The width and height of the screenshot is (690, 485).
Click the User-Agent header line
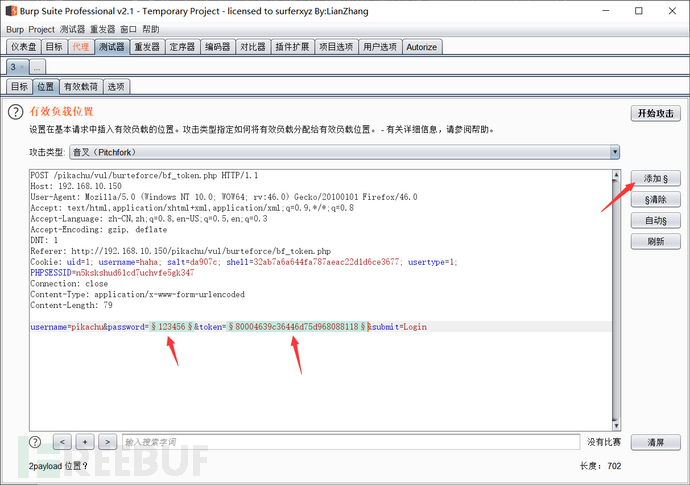click(224, 197)
